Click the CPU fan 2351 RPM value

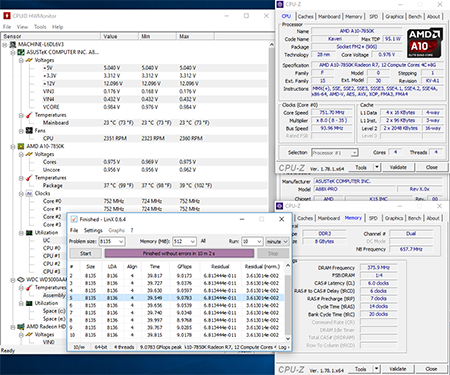click(115, 138)
